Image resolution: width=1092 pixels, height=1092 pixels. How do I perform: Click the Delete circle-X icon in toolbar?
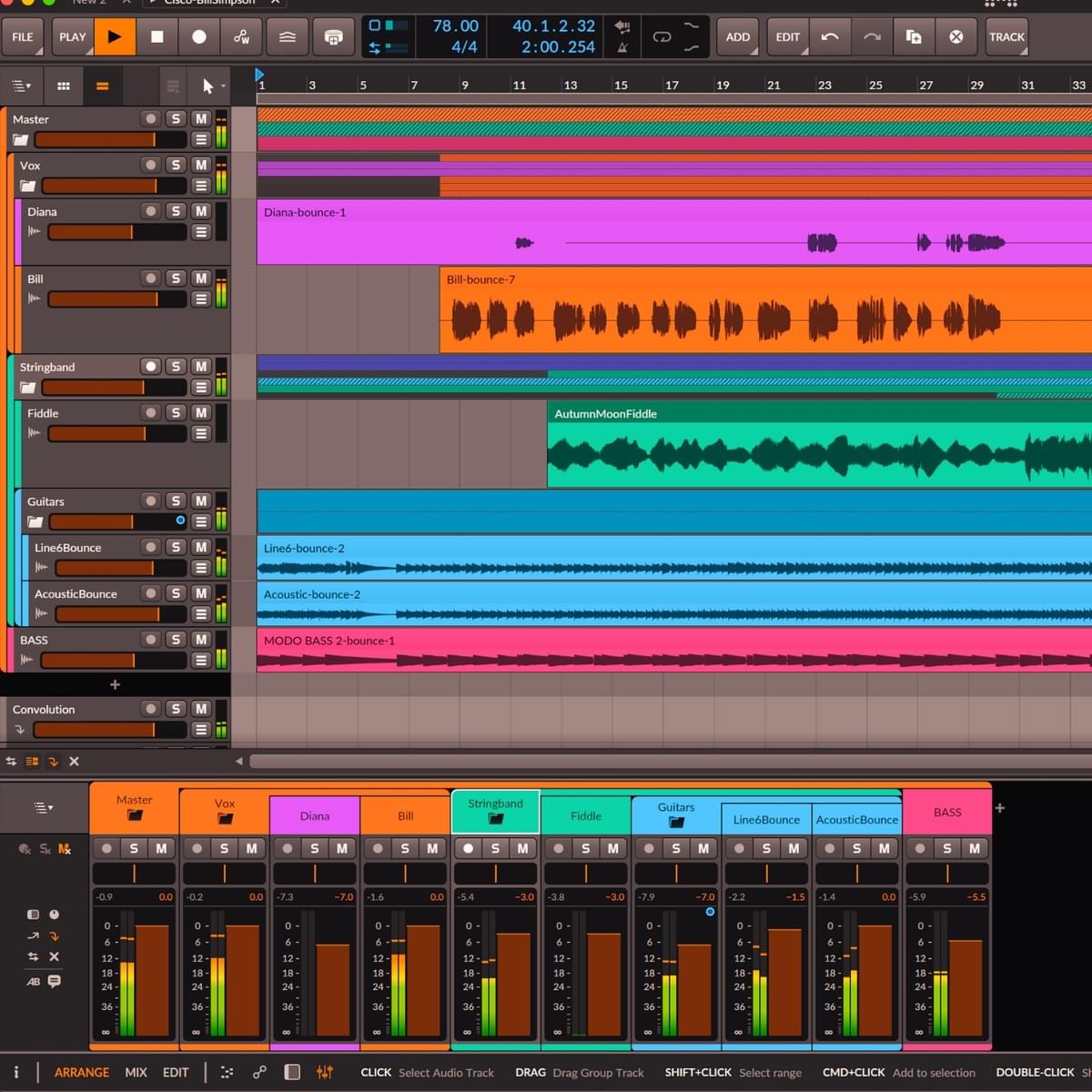pyautogui.click(x=955, y=37)
